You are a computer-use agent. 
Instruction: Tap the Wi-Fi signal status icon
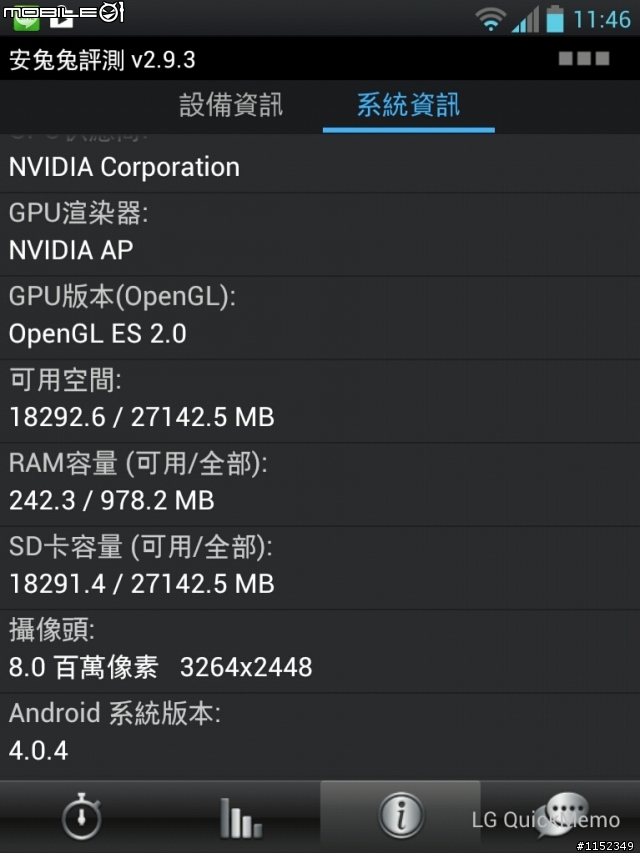coord(490,18)
